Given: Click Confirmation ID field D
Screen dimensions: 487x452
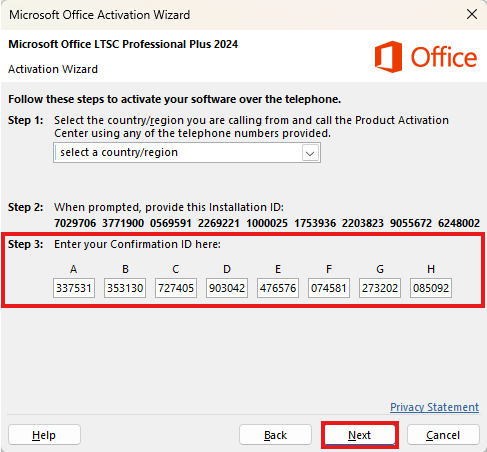Looking at the screenshot, I should 227,288.
